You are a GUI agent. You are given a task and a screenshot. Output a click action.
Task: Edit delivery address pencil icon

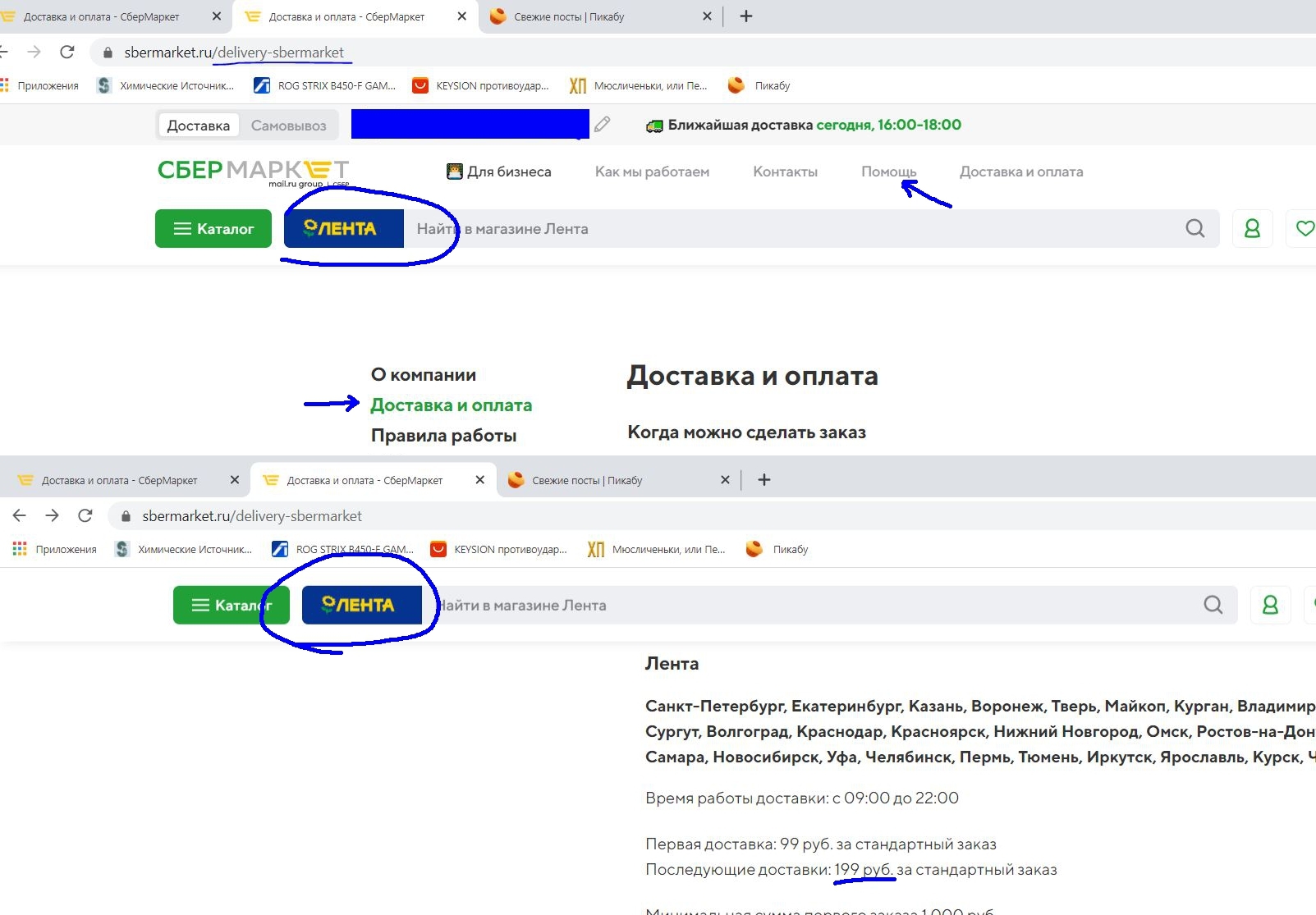(x=603, y=125)
